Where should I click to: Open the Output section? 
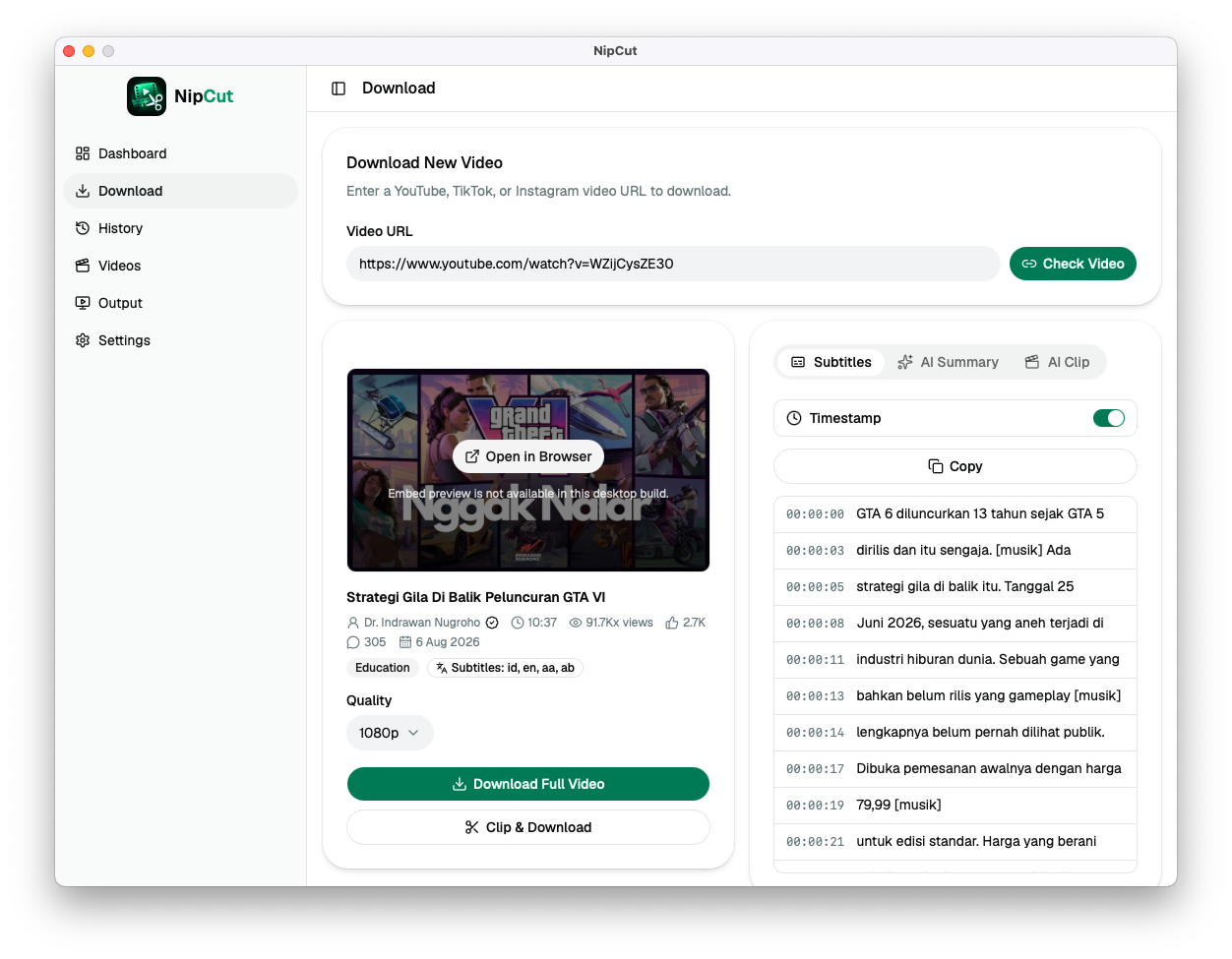point(180,303)
